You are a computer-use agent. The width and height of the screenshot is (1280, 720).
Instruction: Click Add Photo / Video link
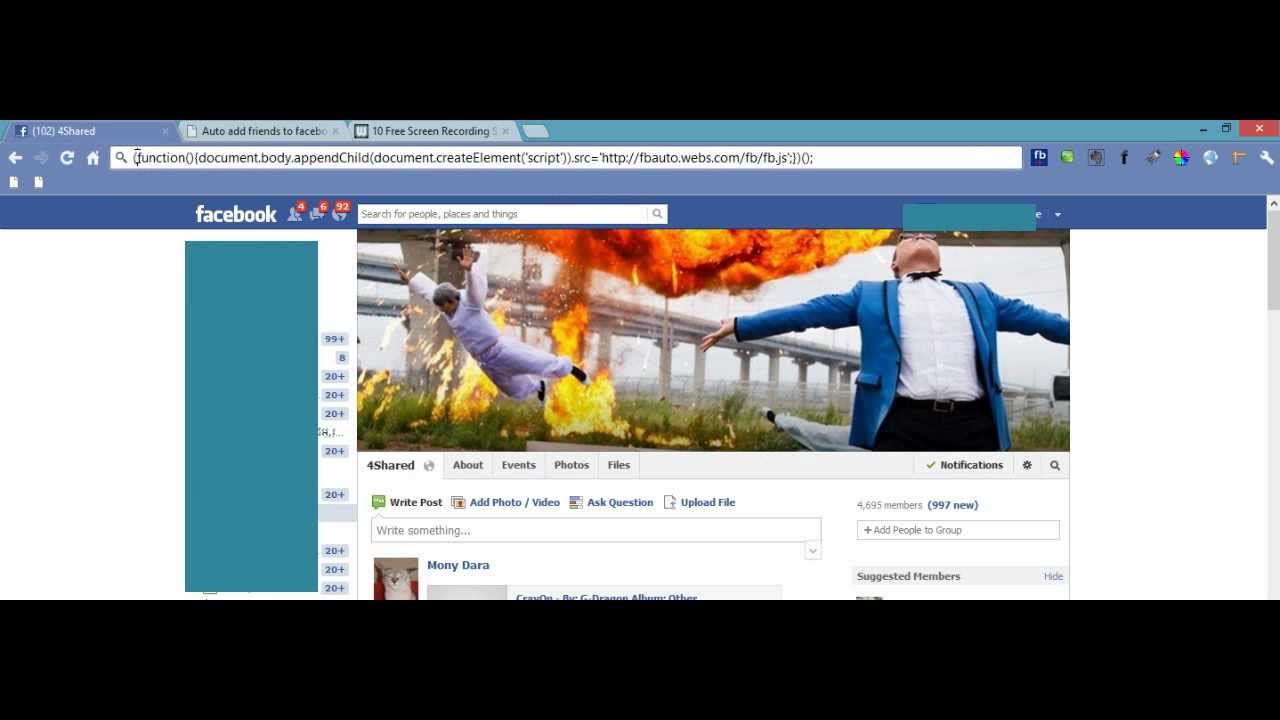[506, 502]
